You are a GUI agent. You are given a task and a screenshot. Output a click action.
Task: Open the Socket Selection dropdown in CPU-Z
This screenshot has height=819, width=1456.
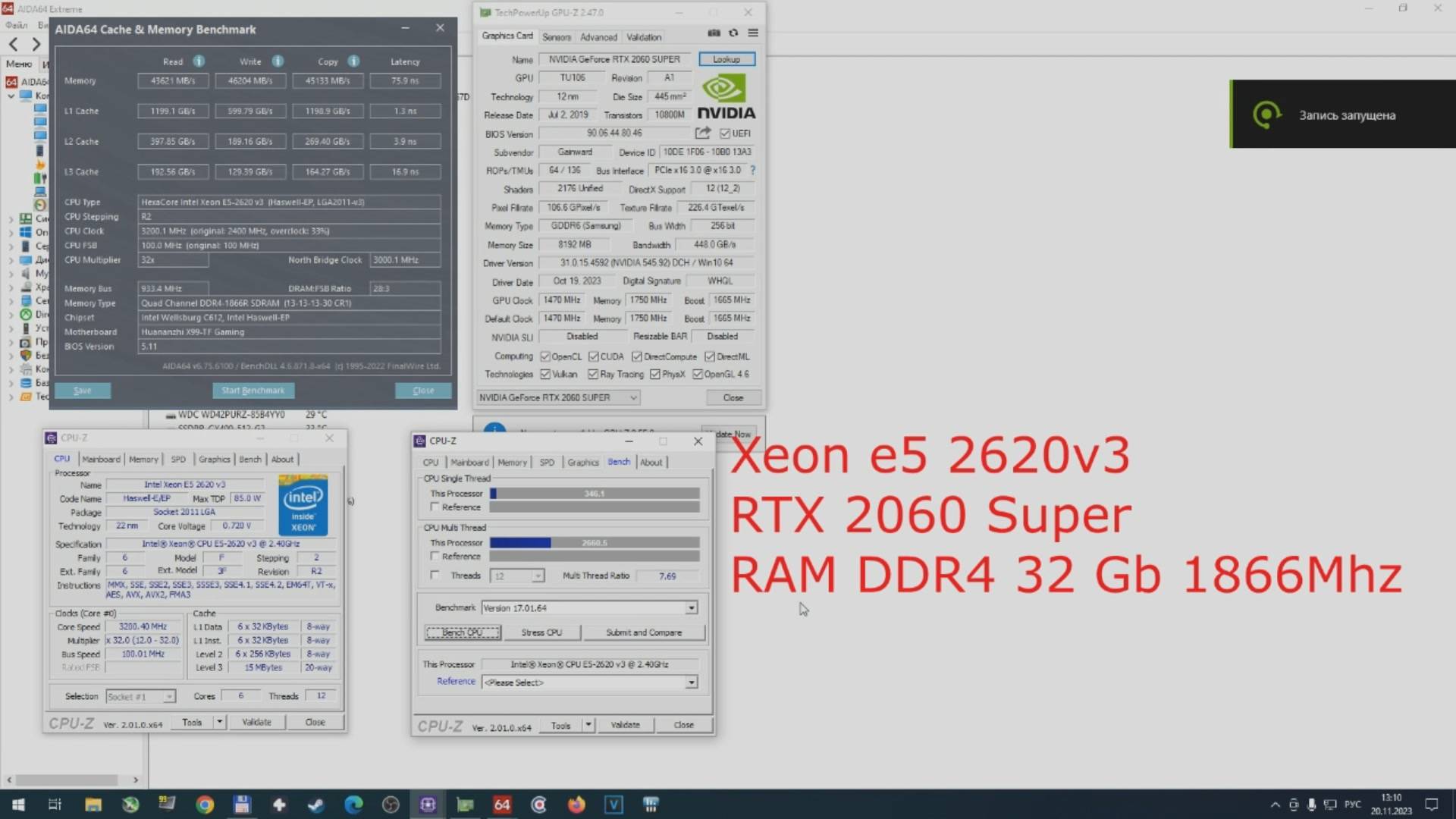(169, 697)
